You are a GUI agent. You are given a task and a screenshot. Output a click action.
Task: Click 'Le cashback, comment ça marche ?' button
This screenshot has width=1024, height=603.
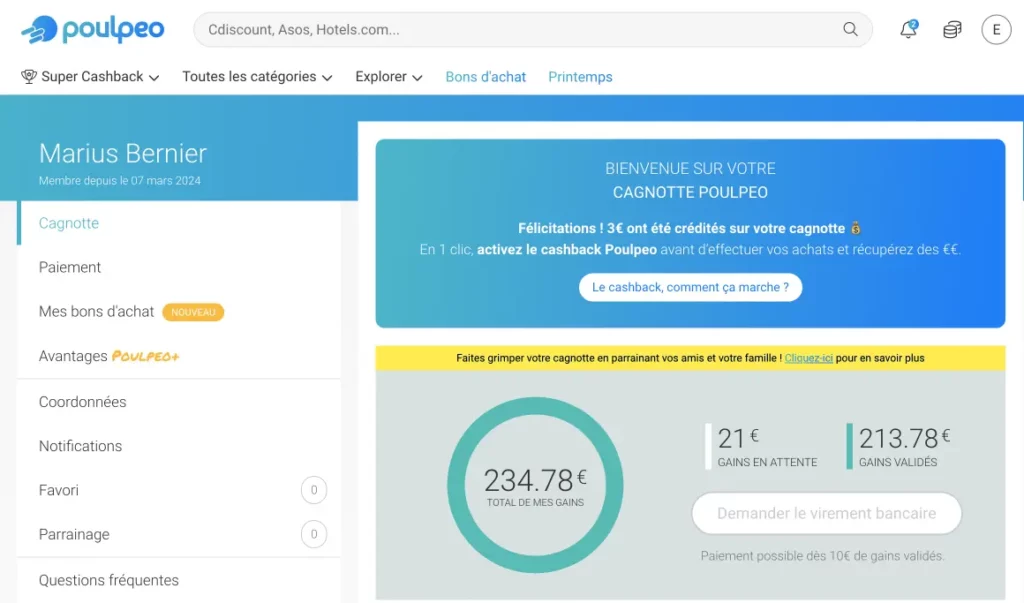[x=690, y=287]
